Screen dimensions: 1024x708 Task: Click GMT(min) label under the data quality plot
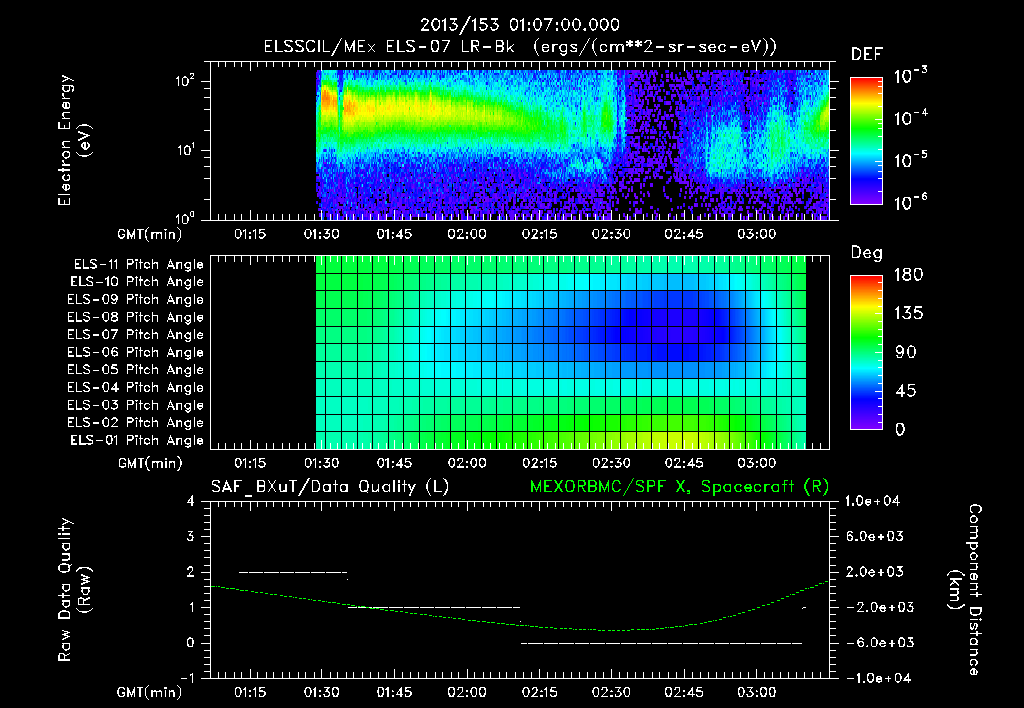150,692
